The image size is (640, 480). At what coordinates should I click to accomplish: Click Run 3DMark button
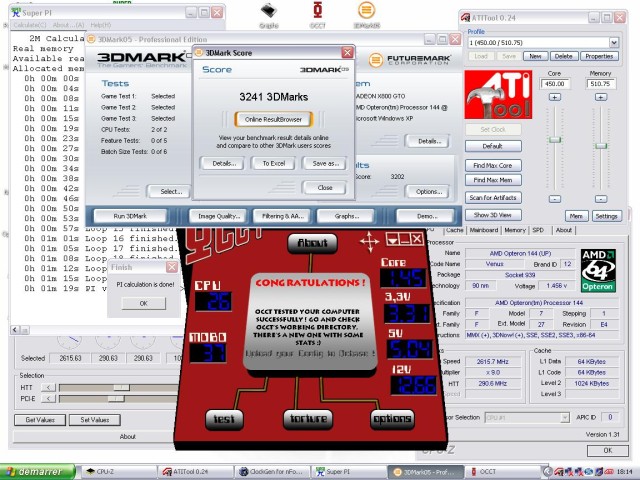(130, 216)
